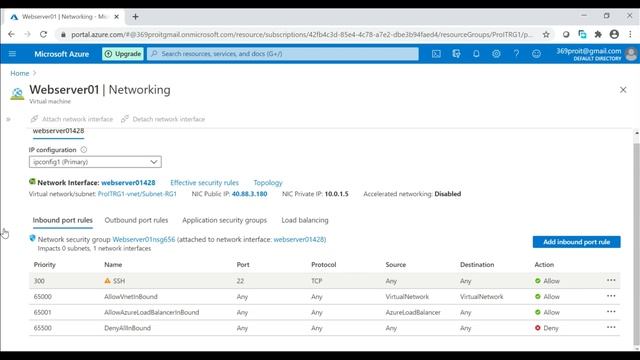Open more options for the AllowVnetInBound rule
The height and width of the screenshot is (360, 640).
point(611,296)
